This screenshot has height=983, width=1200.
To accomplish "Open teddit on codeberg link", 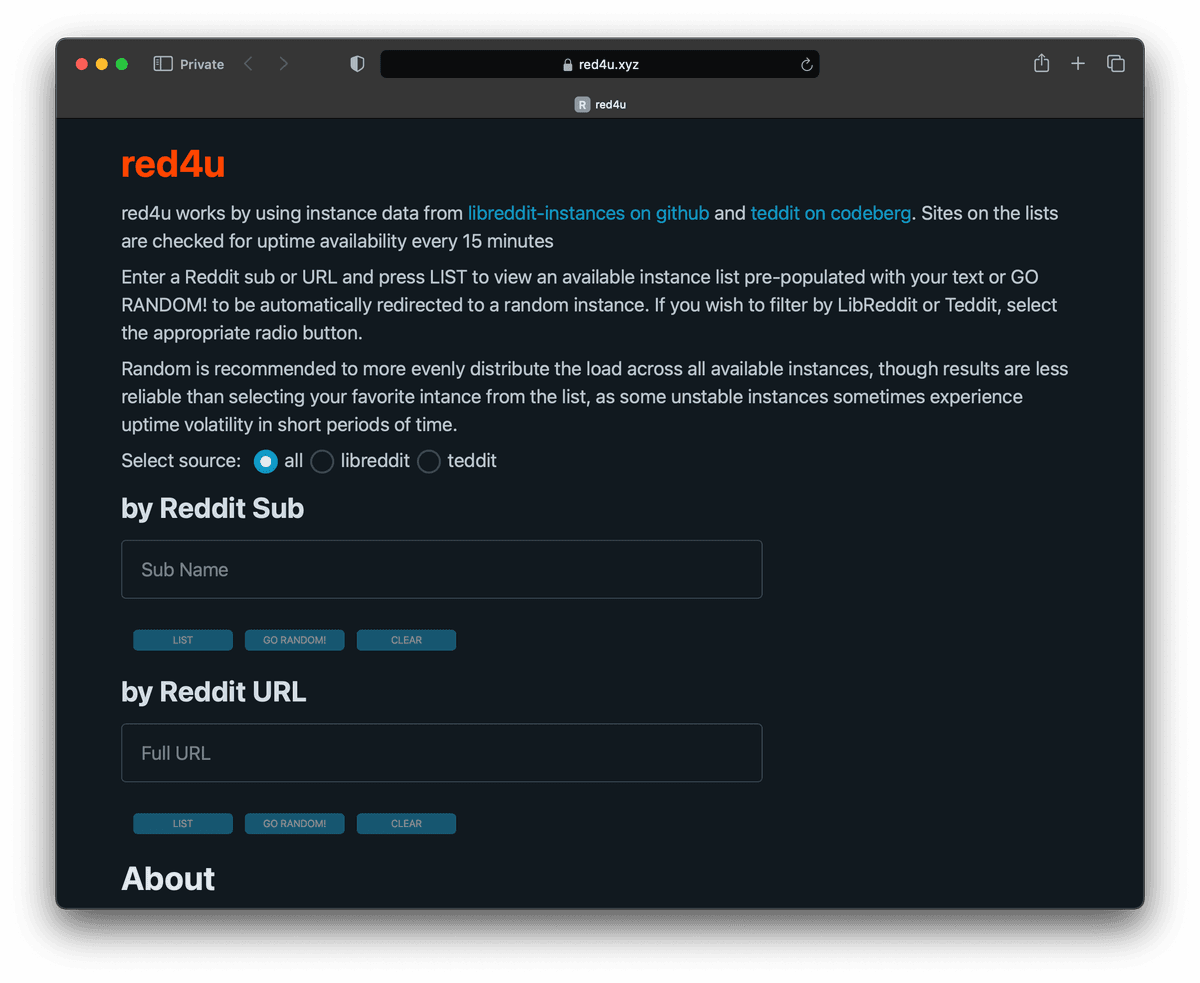I will (x=831, y=213).
